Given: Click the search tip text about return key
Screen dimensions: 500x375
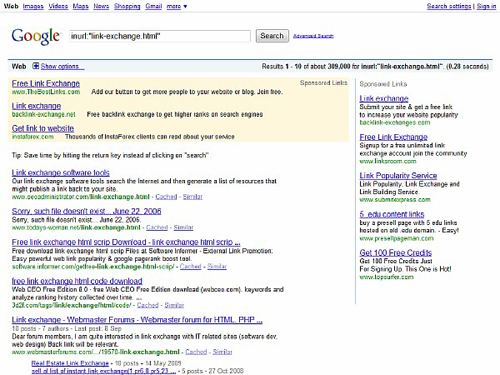Looking at the screenshot, I should [x=110, y=155].
